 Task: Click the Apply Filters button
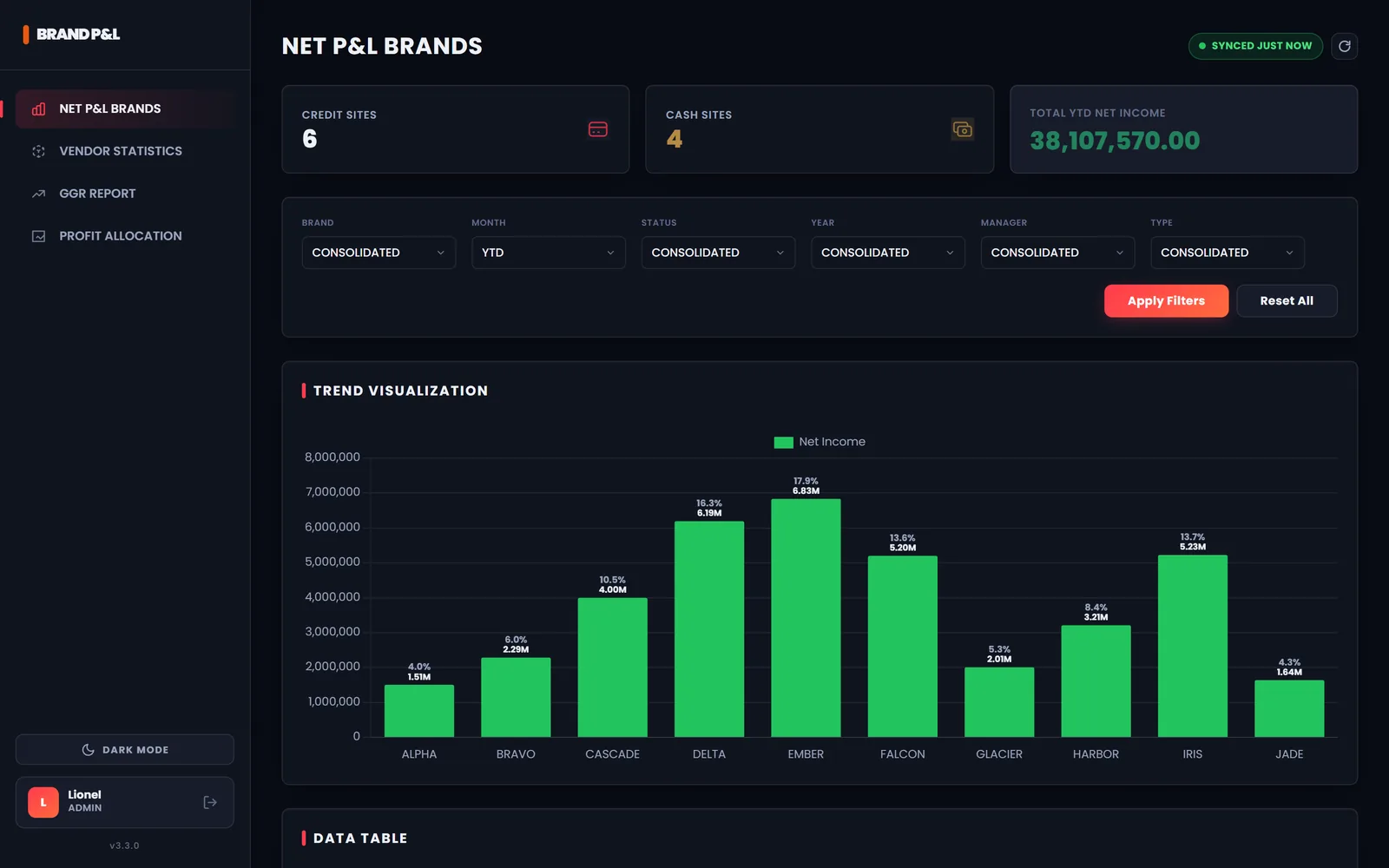(x=1166, y=301)
